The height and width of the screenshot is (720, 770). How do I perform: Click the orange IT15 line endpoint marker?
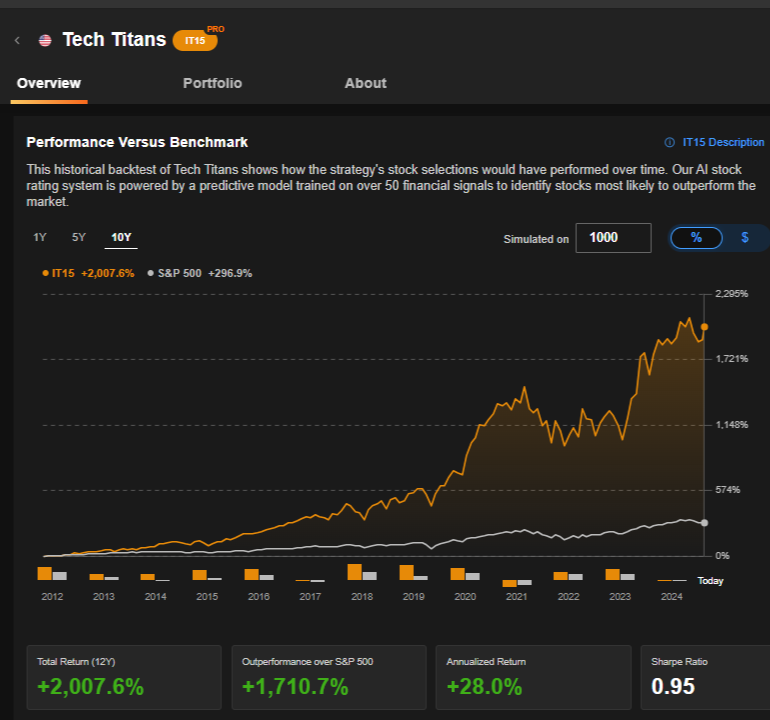[x=705, y=327]
